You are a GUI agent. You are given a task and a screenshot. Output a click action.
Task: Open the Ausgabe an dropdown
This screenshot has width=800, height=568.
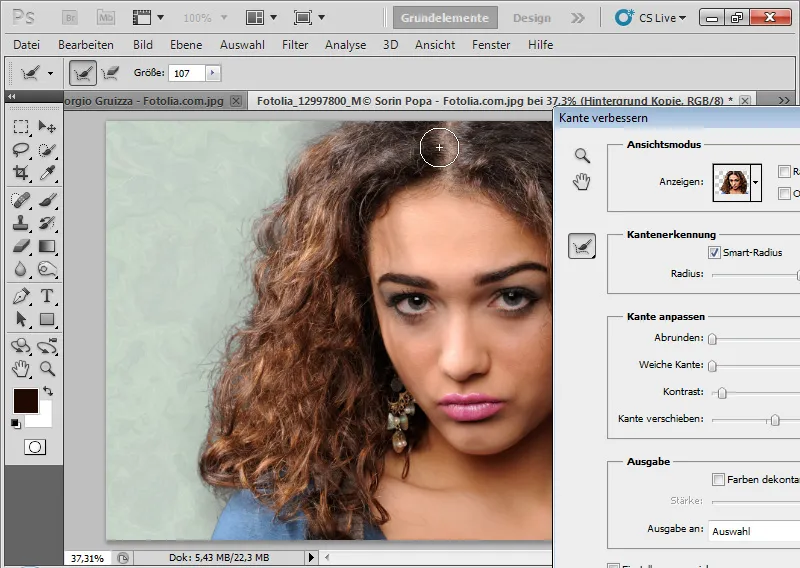[x=754, y=531]
